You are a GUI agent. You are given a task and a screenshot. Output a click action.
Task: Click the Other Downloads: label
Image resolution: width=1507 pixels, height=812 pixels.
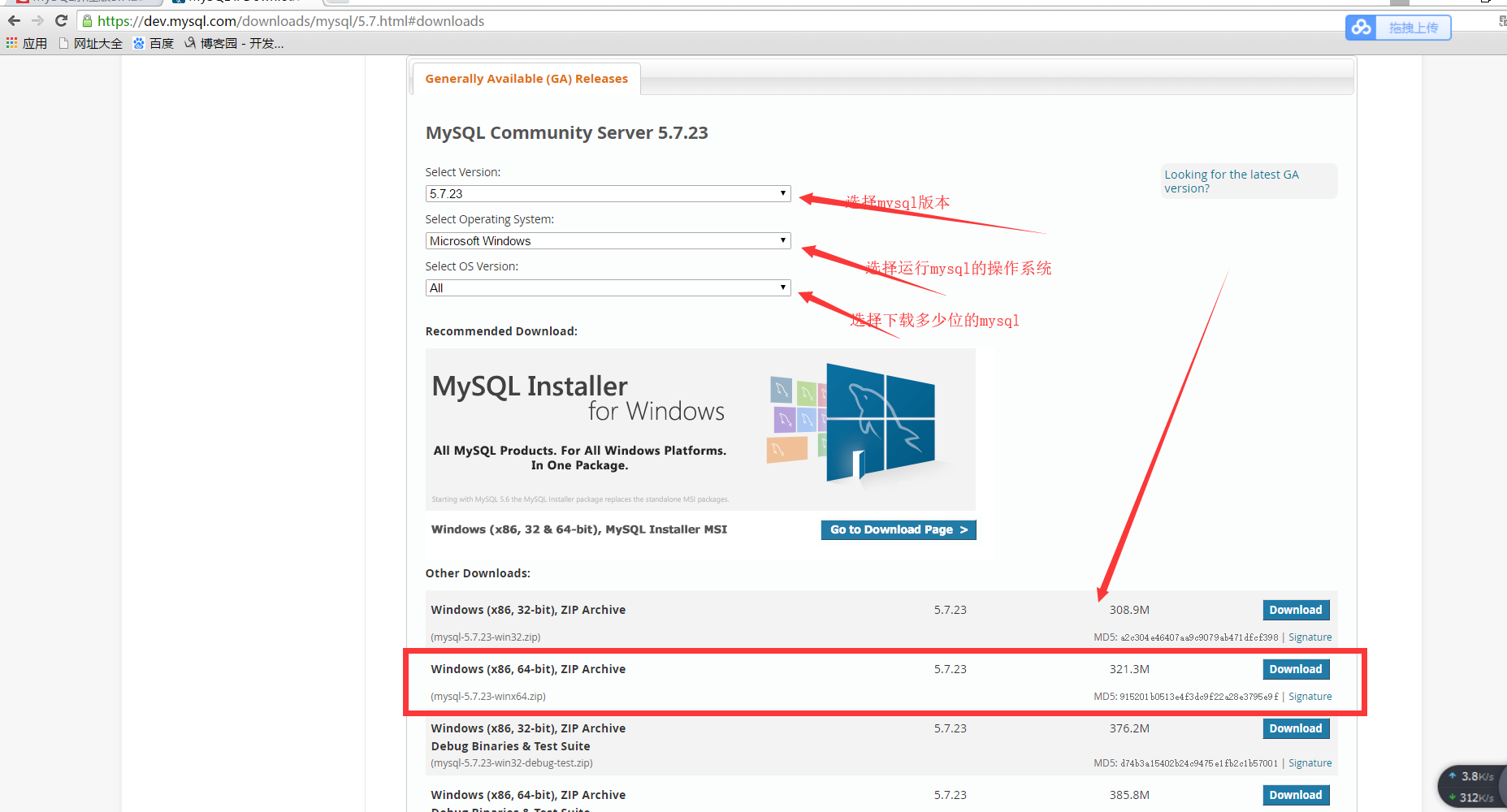pyautogui.click(x=478, y=573)
